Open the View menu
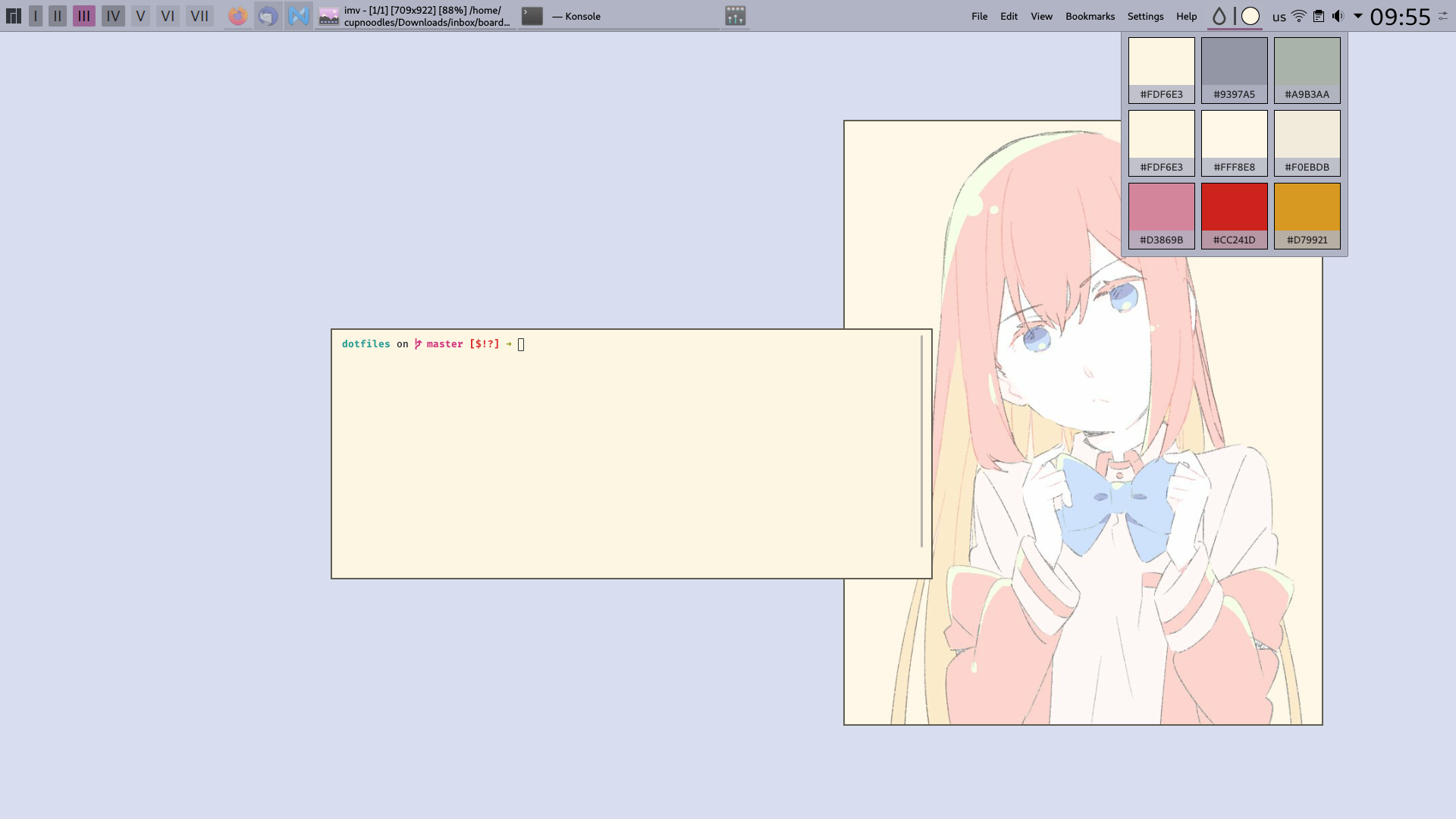Screen dimensions: 1456x819 click(1041, 16)
